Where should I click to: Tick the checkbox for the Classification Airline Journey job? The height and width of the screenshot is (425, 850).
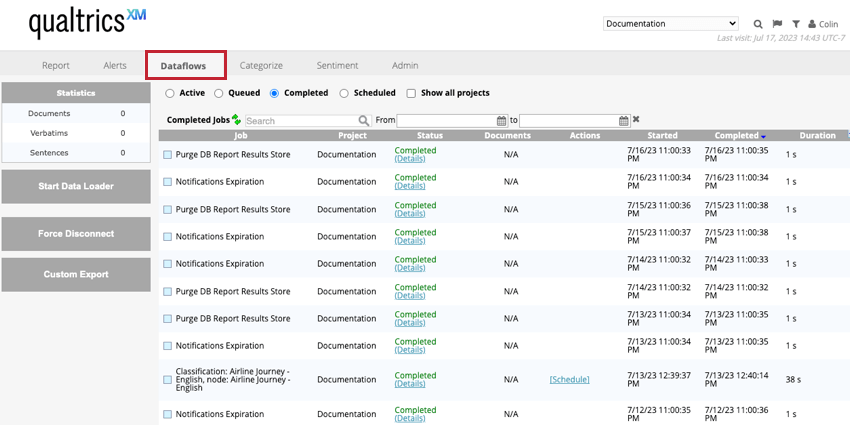[x=168, y=380]
